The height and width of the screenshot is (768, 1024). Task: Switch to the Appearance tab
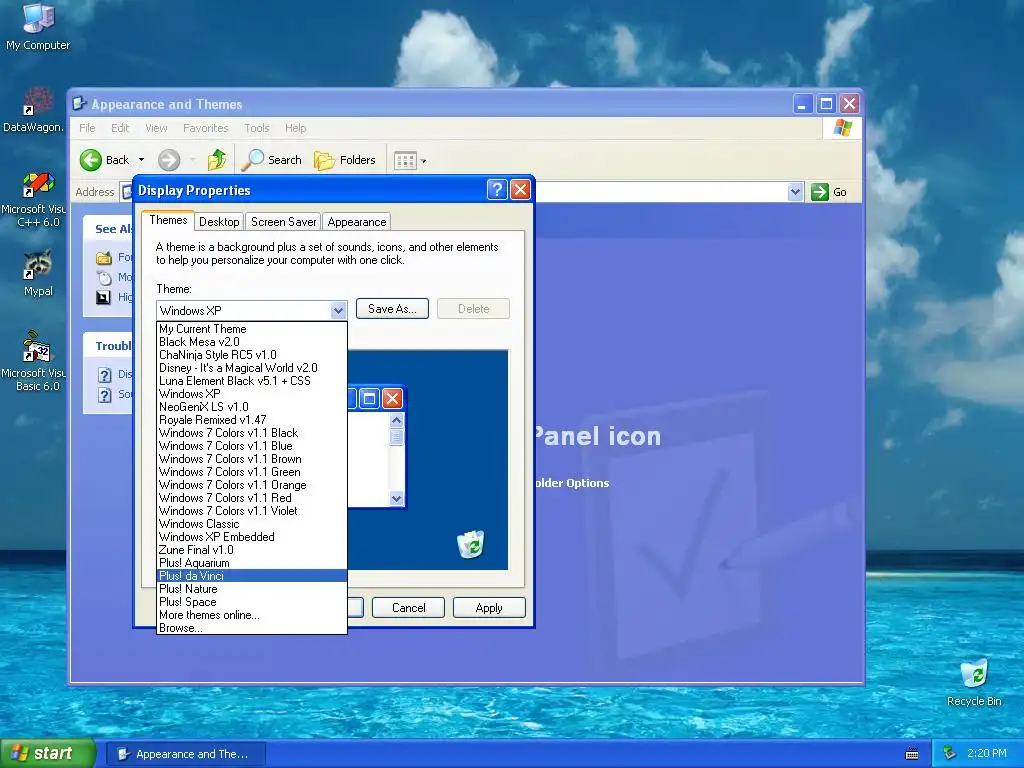pyautogui.click(x=357, y=222)
